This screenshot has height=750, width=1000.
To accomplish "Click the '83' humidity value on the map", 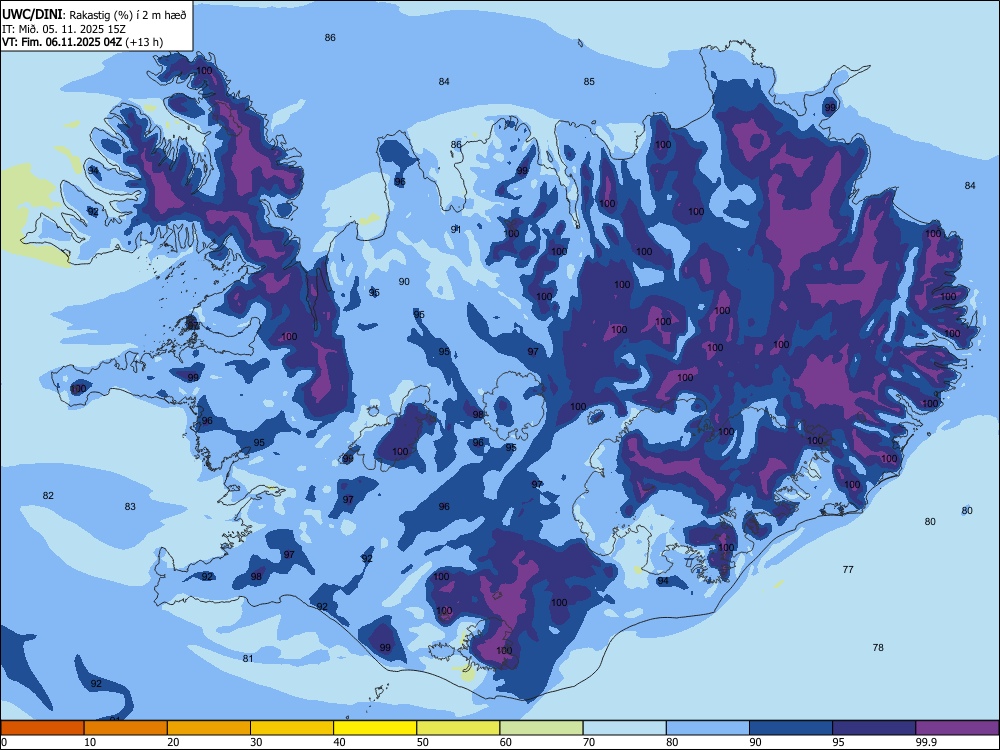I will pyautogui.click(x=130, y=506).
